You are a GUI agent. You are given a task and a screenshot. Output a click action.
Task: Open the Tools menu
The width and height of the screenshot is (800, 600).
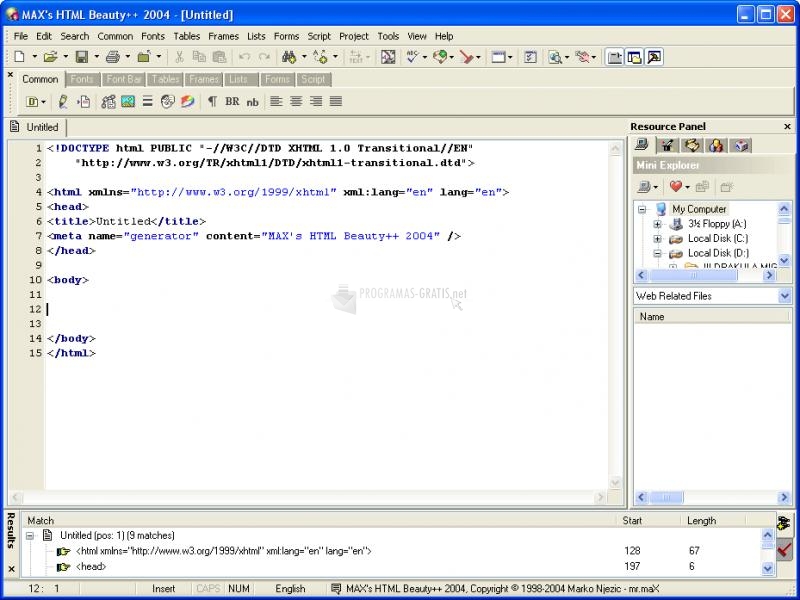(388, 36)
